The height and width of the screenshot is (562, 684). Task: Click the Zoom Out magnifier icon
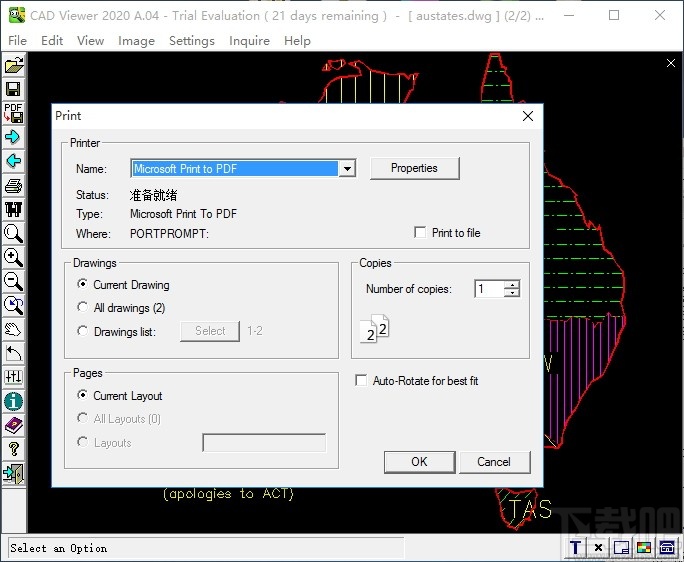pos(14,281)
